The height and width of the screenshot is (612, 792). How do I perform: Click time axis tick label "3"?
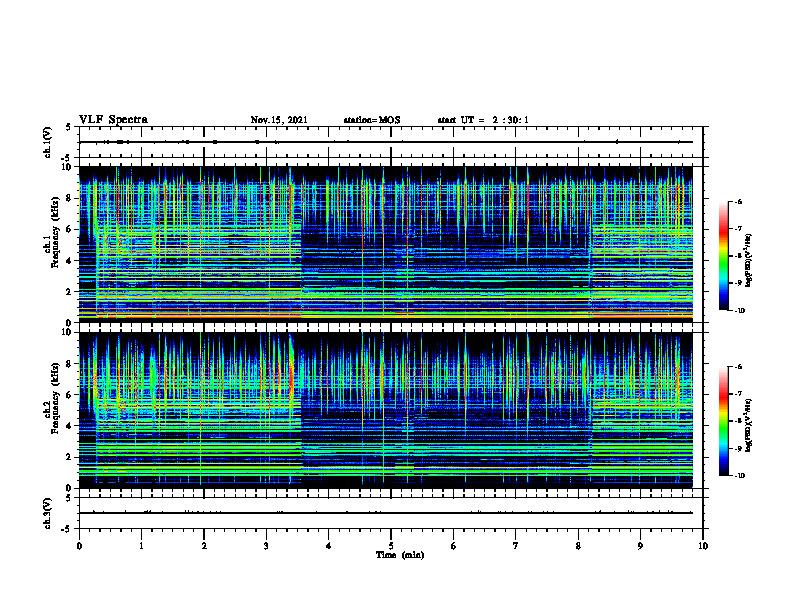point(266,546)
